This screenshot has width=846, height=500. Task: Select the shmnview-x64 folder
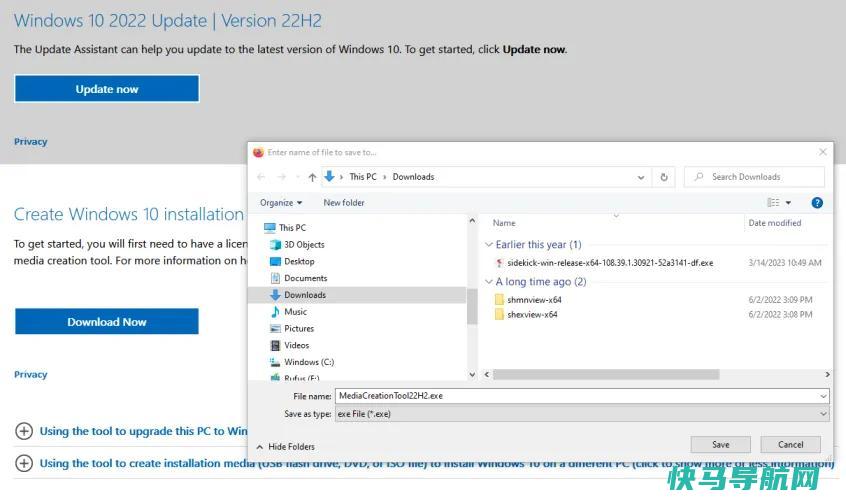coord(534,299)
